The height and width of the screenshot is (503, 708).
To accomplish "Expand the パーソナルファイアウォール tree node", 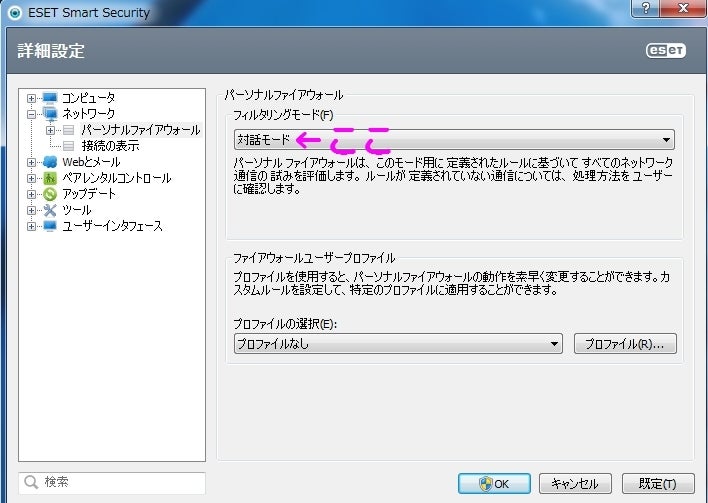I will (51, 130).
